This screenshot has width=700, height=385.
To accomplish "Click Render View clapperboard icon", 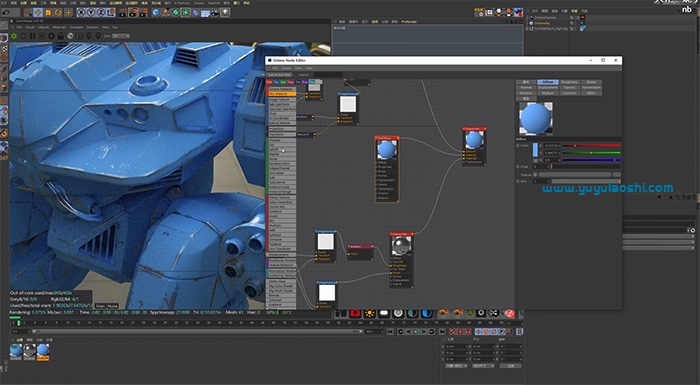I will coord(123,13).
